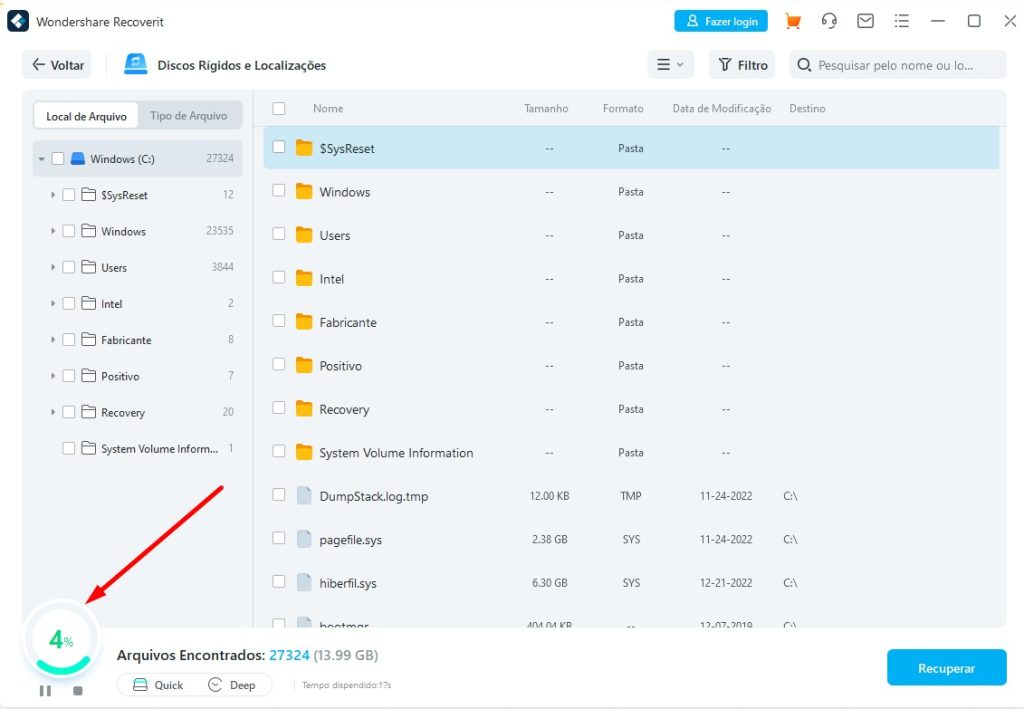Go back with the Voltar button
Screen dimensions: 1024x709
57,65
